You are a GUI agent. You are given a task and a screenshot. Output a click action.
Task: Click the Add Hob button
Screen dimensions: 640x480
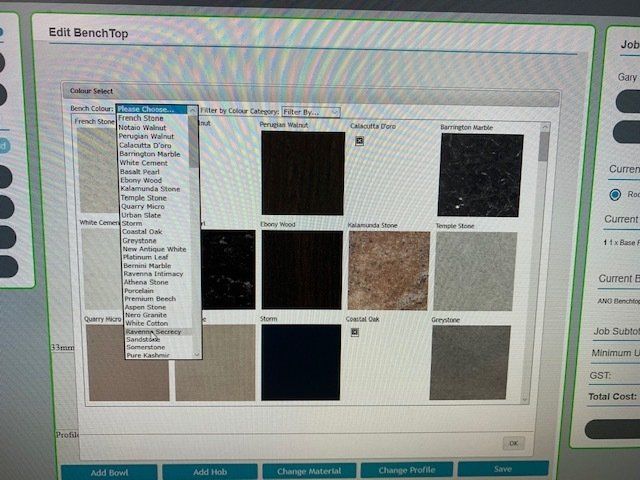pyautogui.click(x=210, y=471)
